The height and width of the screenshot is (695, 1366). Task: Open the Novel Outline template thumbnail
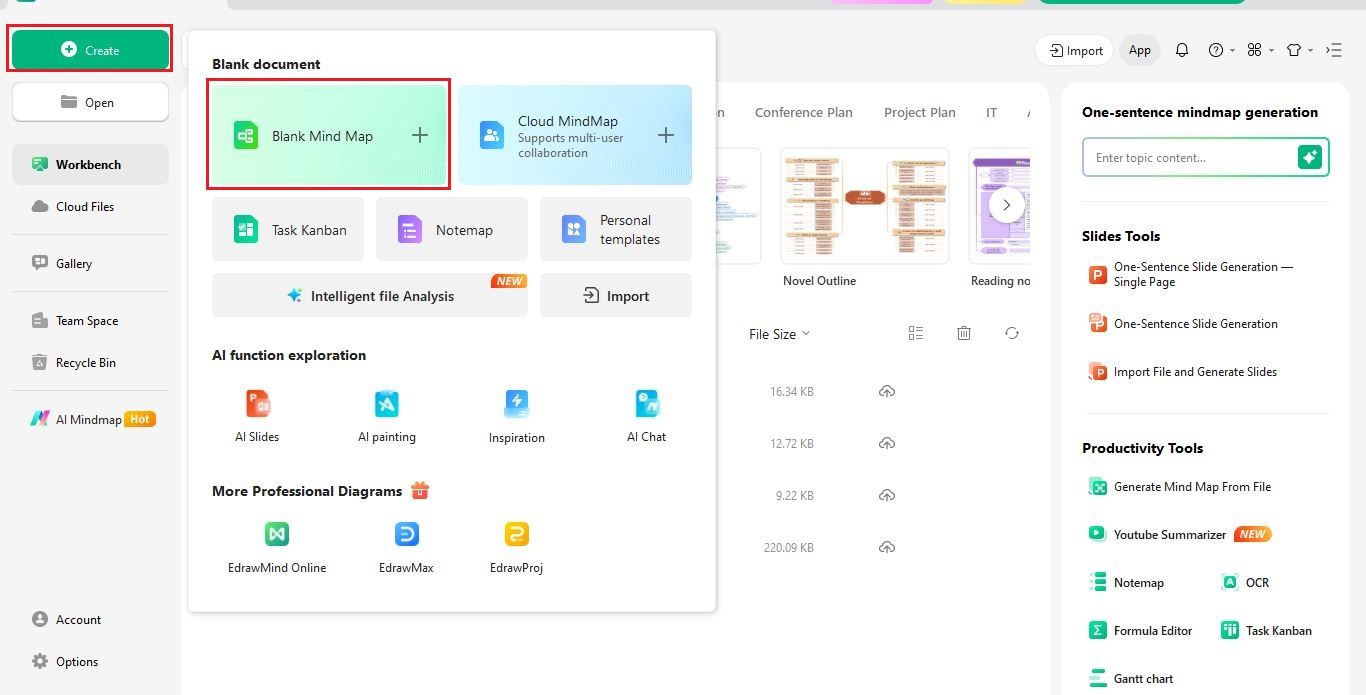[865, 206]
